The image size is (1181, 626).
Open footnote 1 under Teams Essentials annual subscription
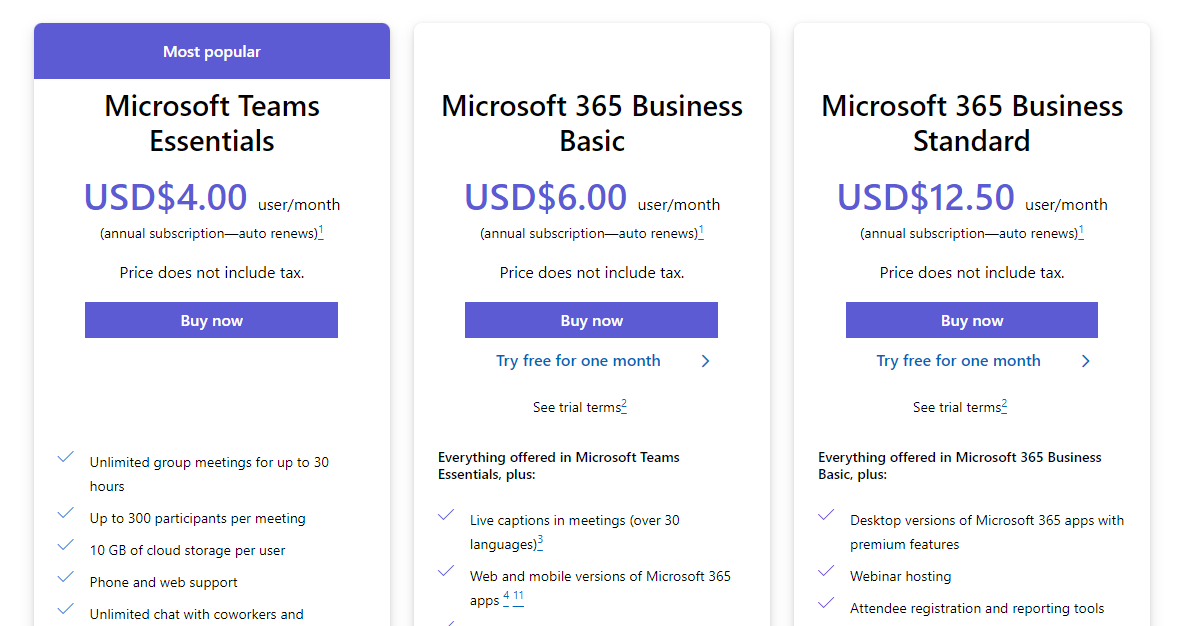(x=321, y=231)
